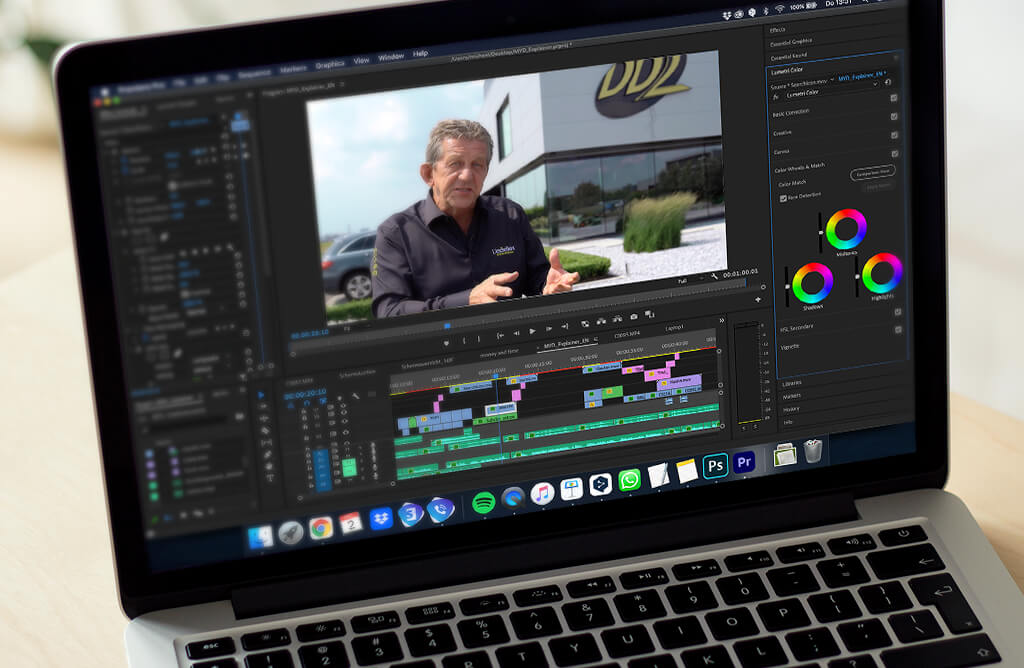This screenshot has width=1024, height=668.
Task: Step back one frame in program monitor
Action: coord(516,332)
